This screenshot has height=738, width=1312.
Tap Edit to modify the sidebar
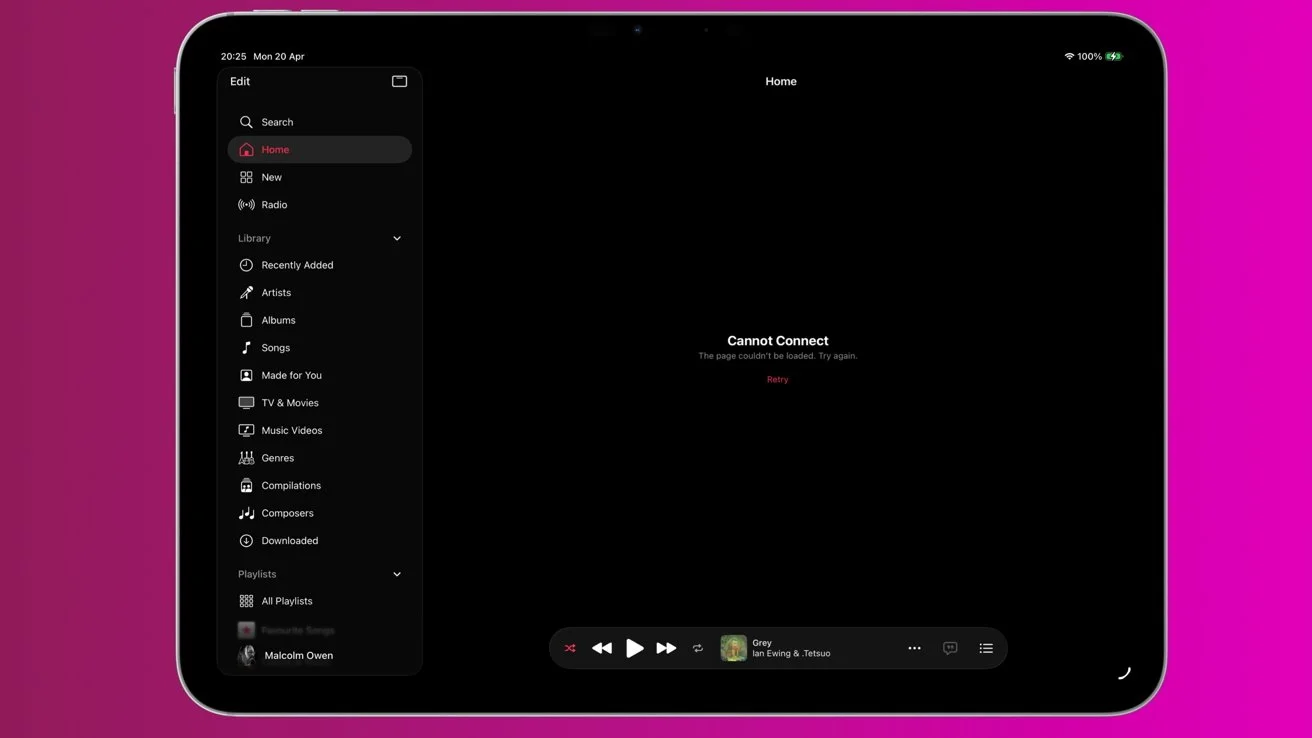239,81
